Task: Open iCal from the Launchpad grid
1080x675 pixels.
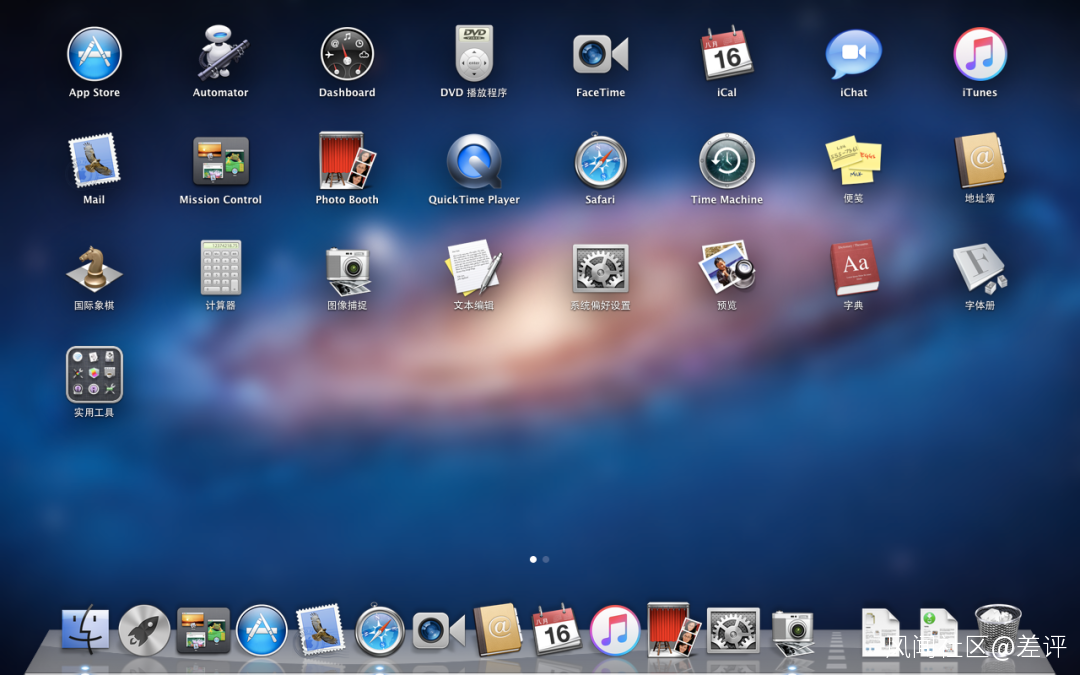Action: pos(727,54)
